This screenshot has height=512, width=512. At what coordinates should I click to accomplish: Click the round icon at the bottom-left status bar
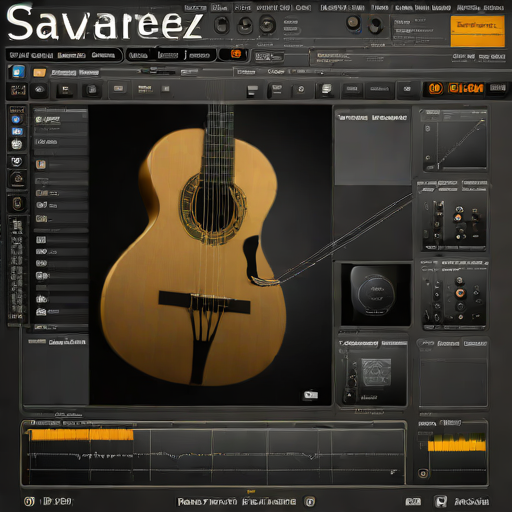[x=29, y=501]
